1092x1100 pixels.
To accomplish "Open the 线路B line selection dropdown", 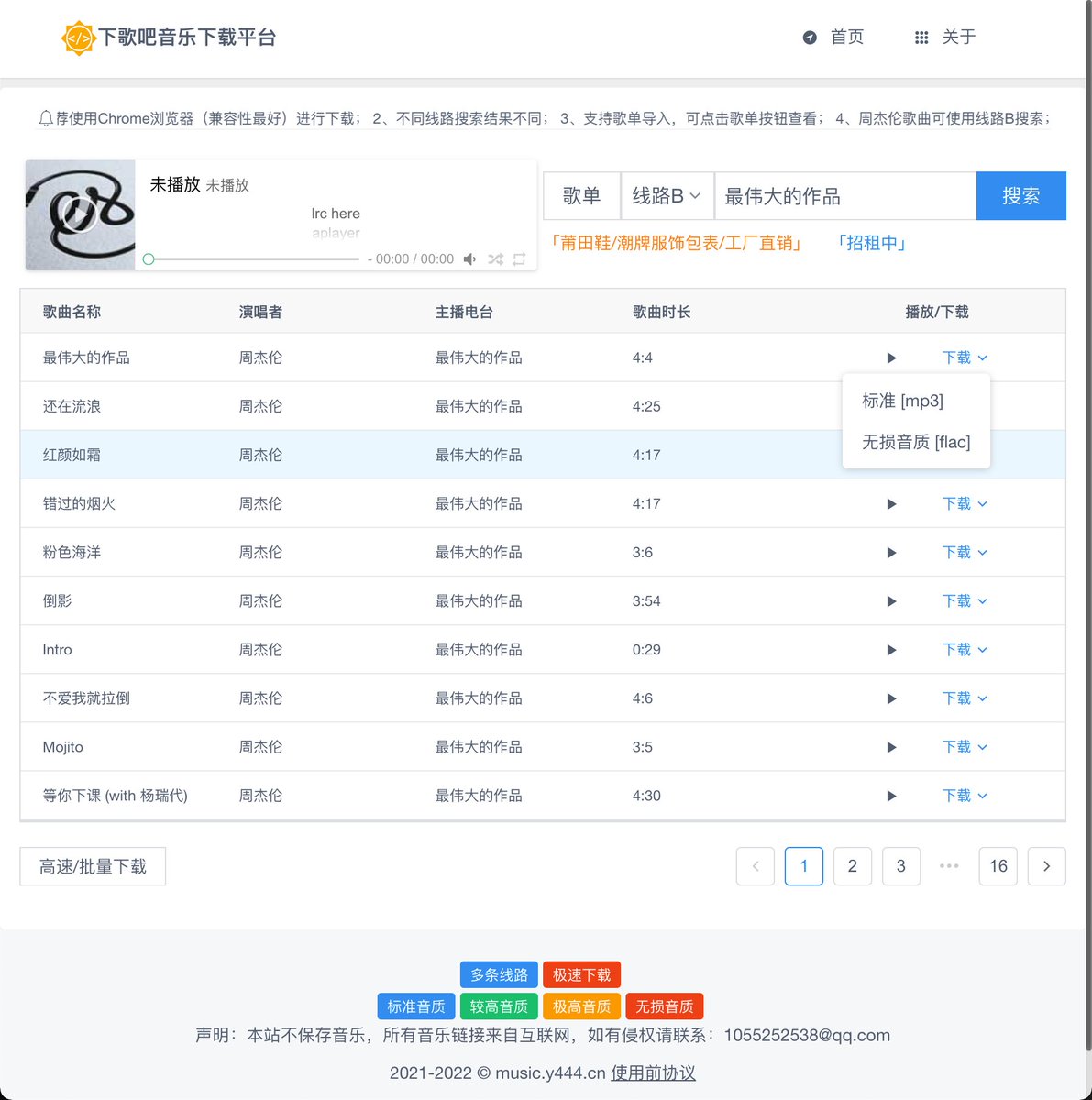I will (667, 195).
